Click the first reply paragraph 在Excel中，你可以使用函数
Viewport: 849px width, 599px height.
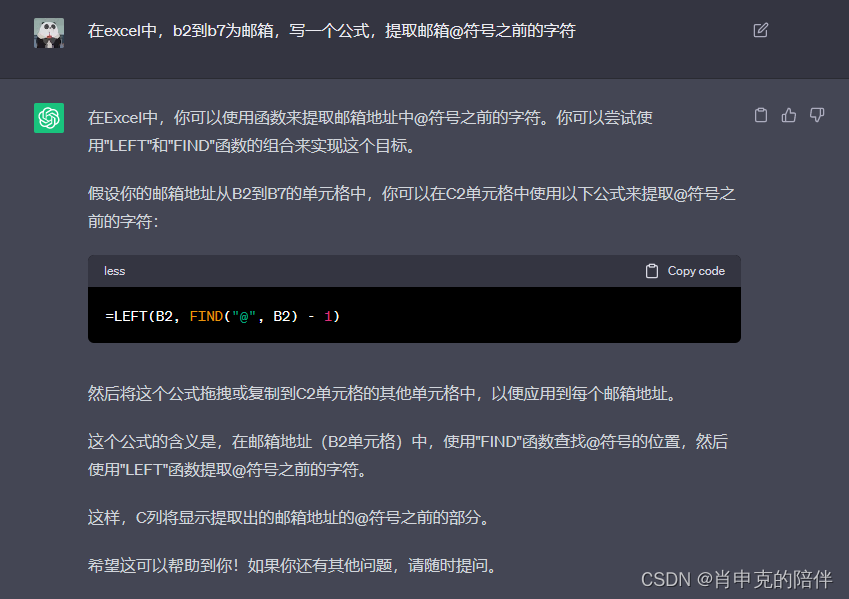pyautogui.click(x=370, y=132)
